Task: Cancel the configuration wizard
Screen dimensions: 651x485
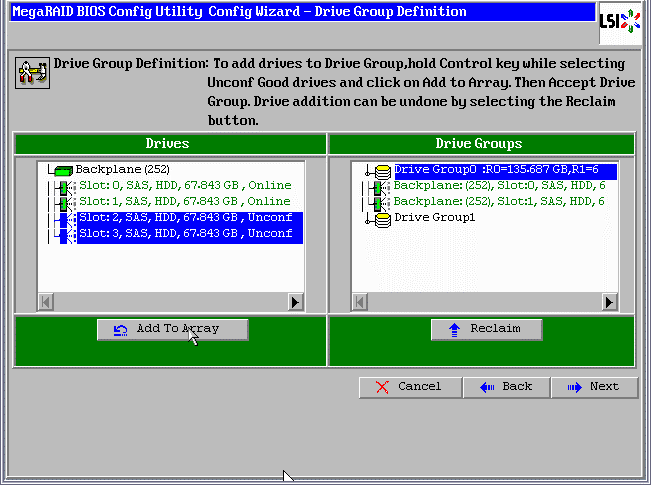Action: click(409, 387)
